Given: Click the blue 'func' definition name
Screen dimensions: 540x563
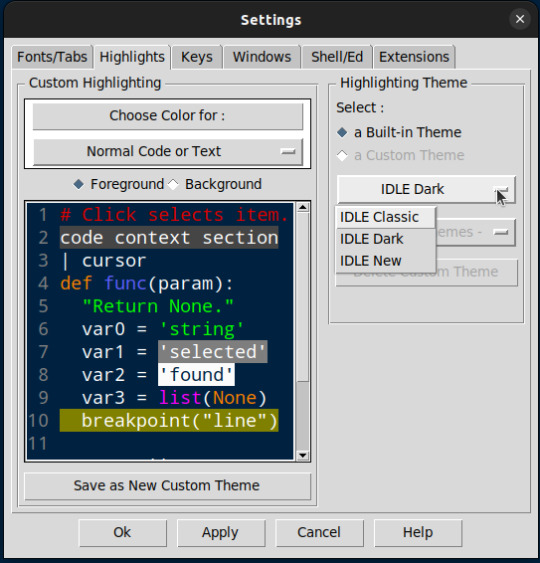Looking at the screenshot, I should coord(125,284).
